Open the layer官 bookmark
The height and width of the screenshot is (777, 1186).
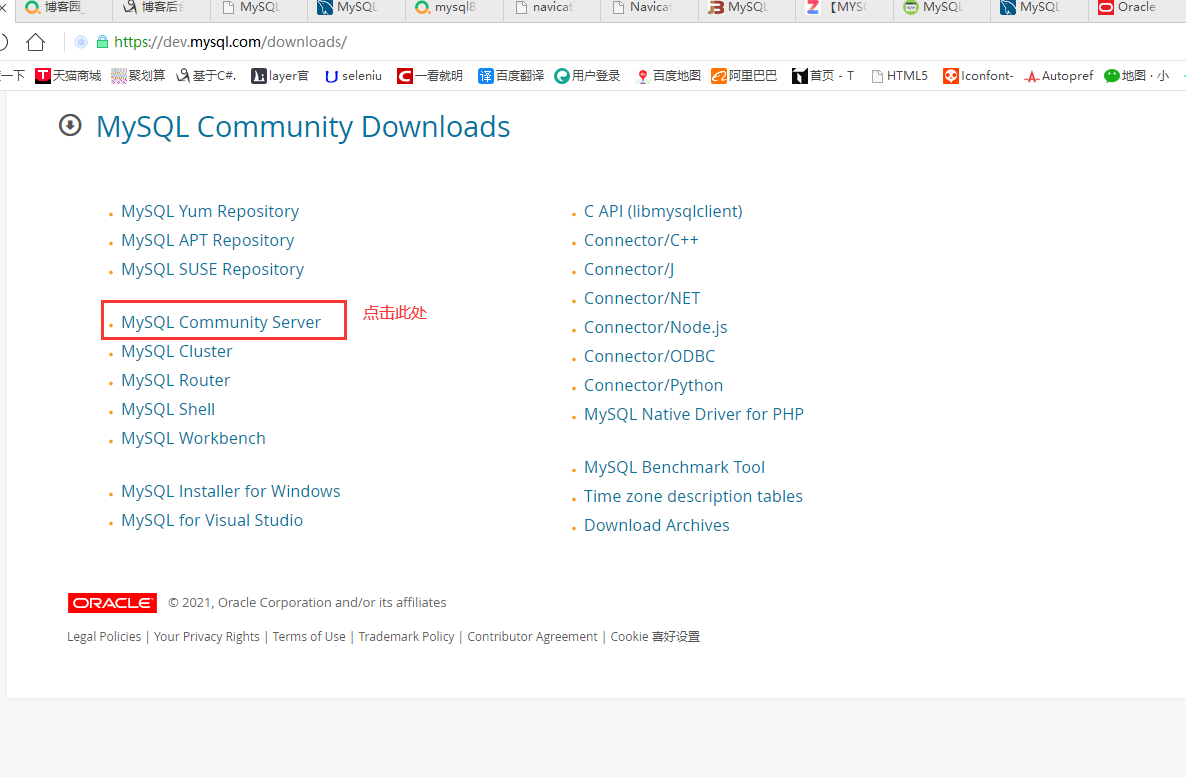[x=280, y=76]
